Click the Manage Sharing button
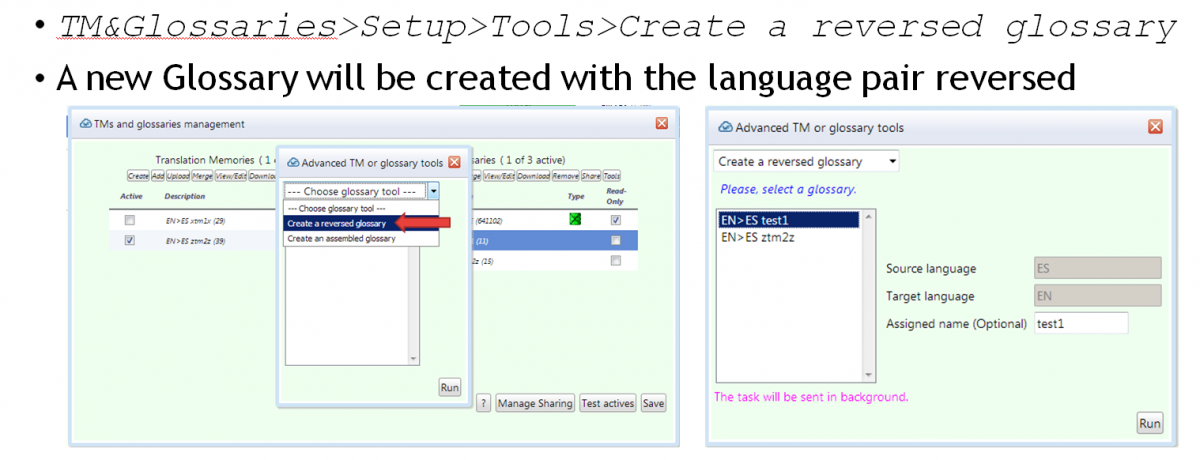Image resolution: width=1200 pixels, height=460 pixels. pos(535,403)
